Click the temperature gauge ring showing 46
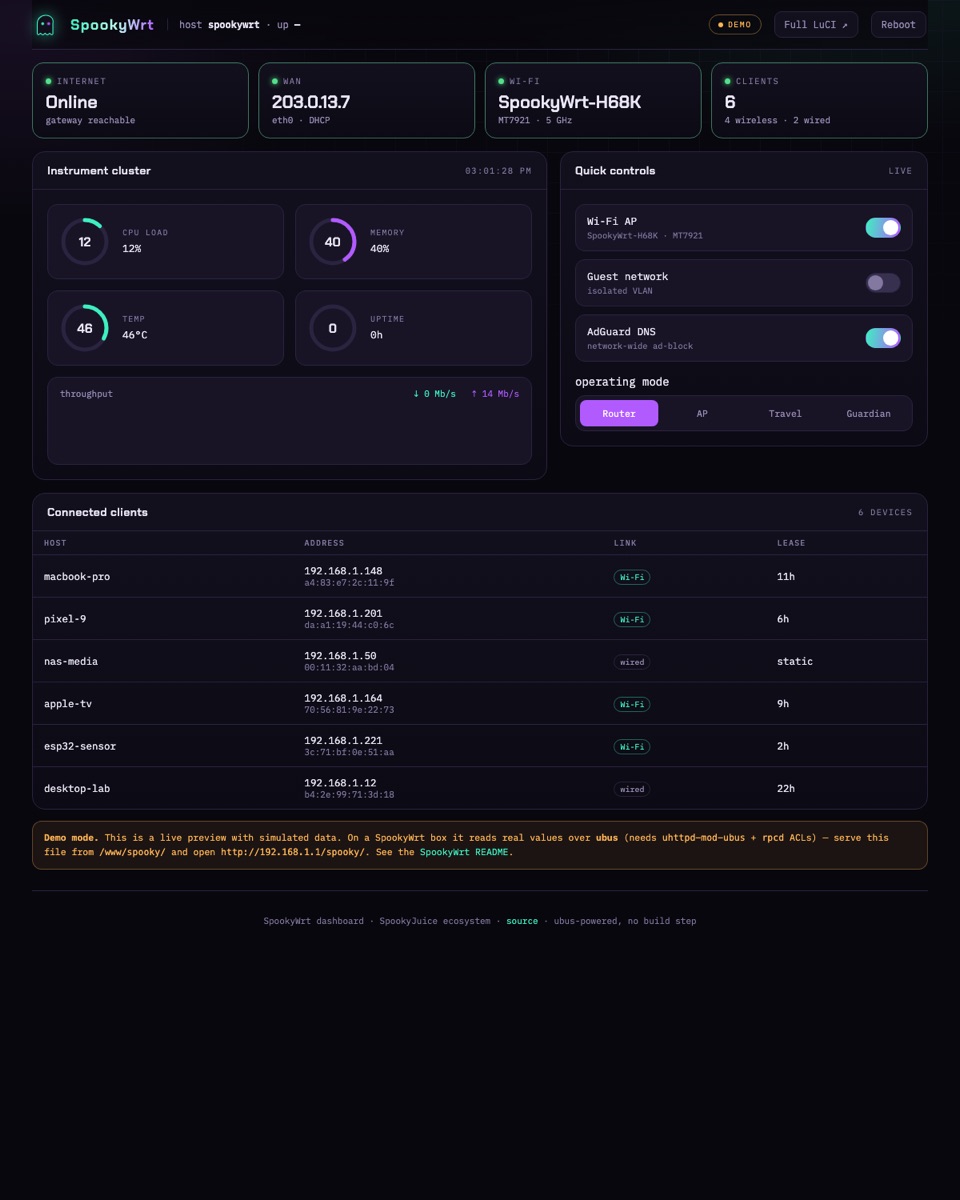The width and height of the screenshot is (960, 1200). click(84, 328)
